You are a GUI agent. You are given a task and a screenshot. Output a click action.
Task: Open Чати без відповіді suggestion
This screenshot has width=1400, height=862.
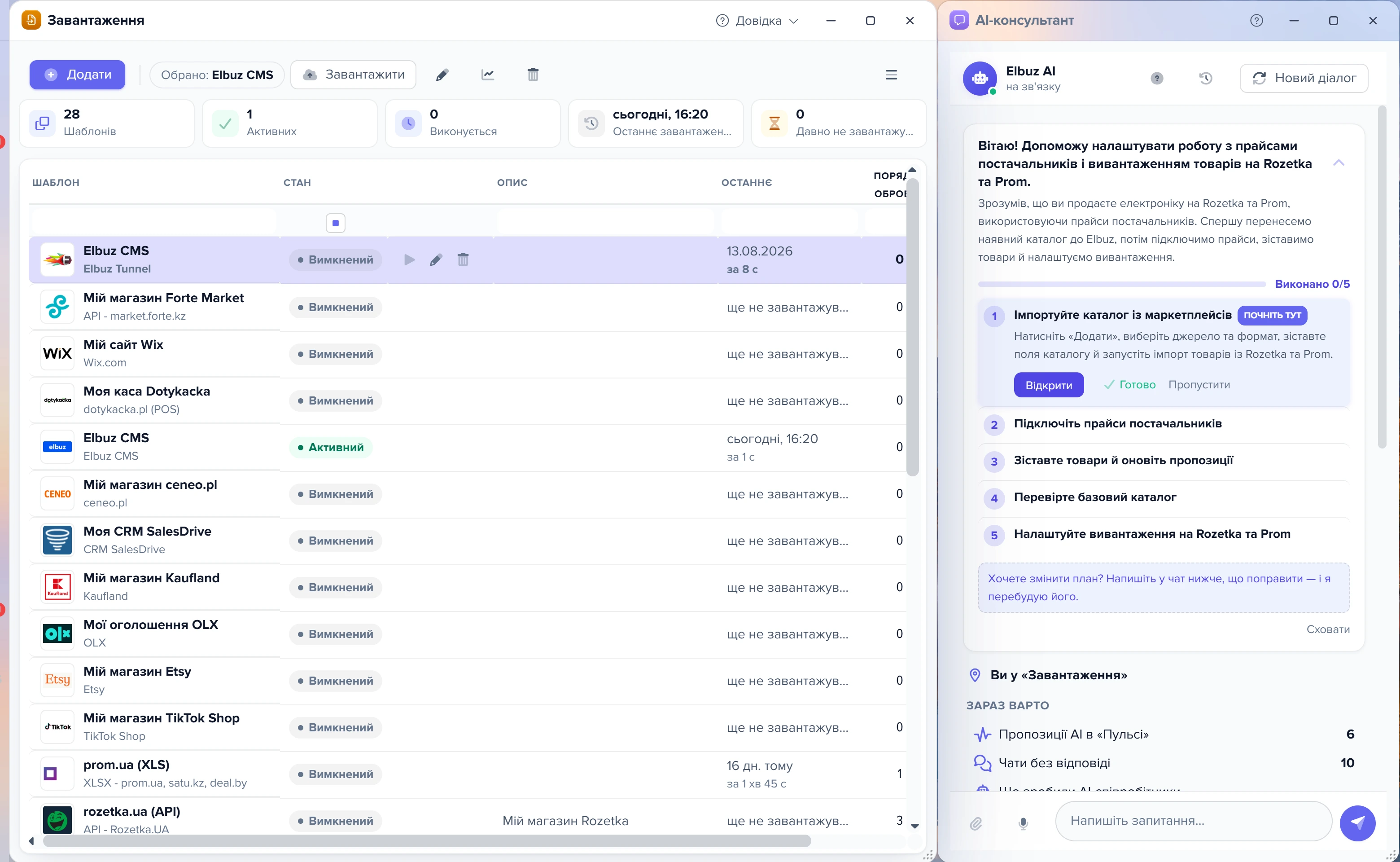[x=1164, y=763]
